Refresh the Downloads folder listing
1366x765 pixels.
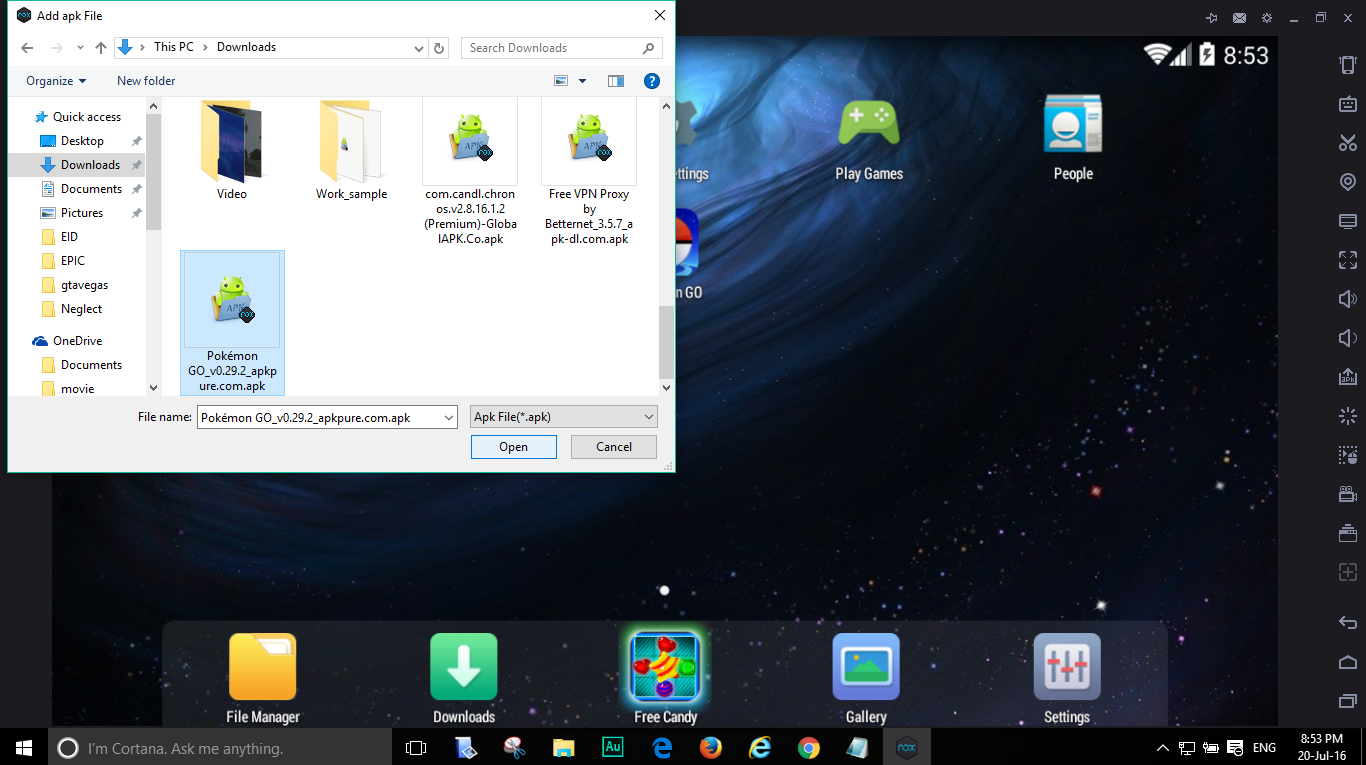click(x=440, y=47)
